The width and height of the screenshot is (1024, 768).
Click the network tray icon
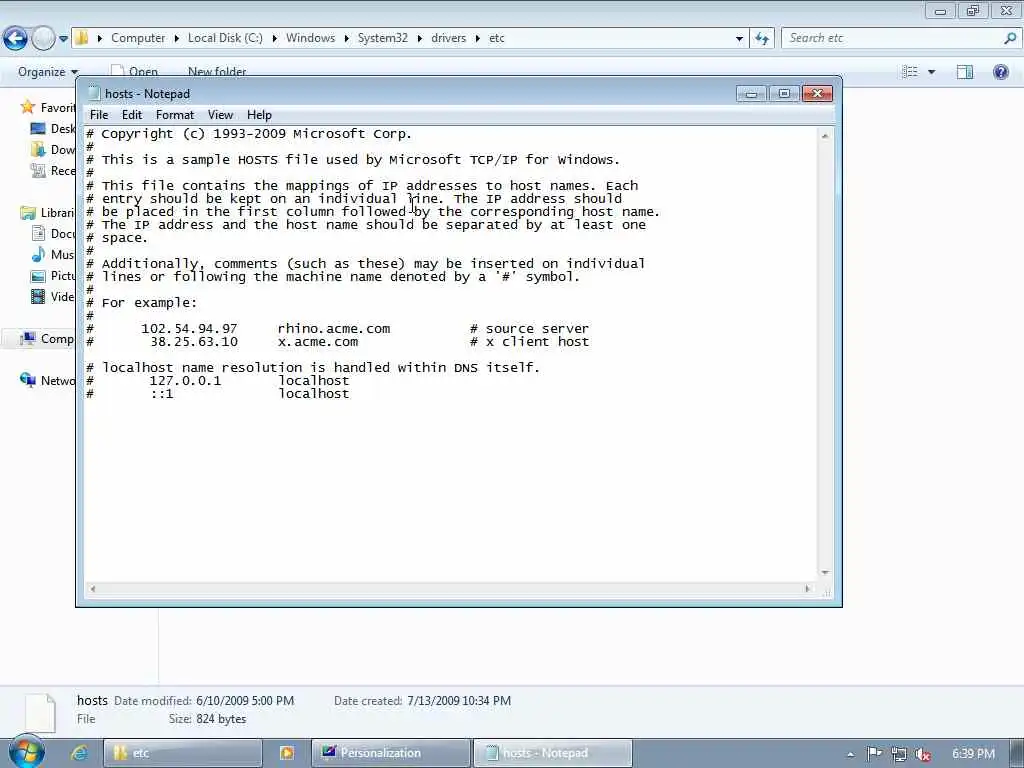(x=899, y=754)
